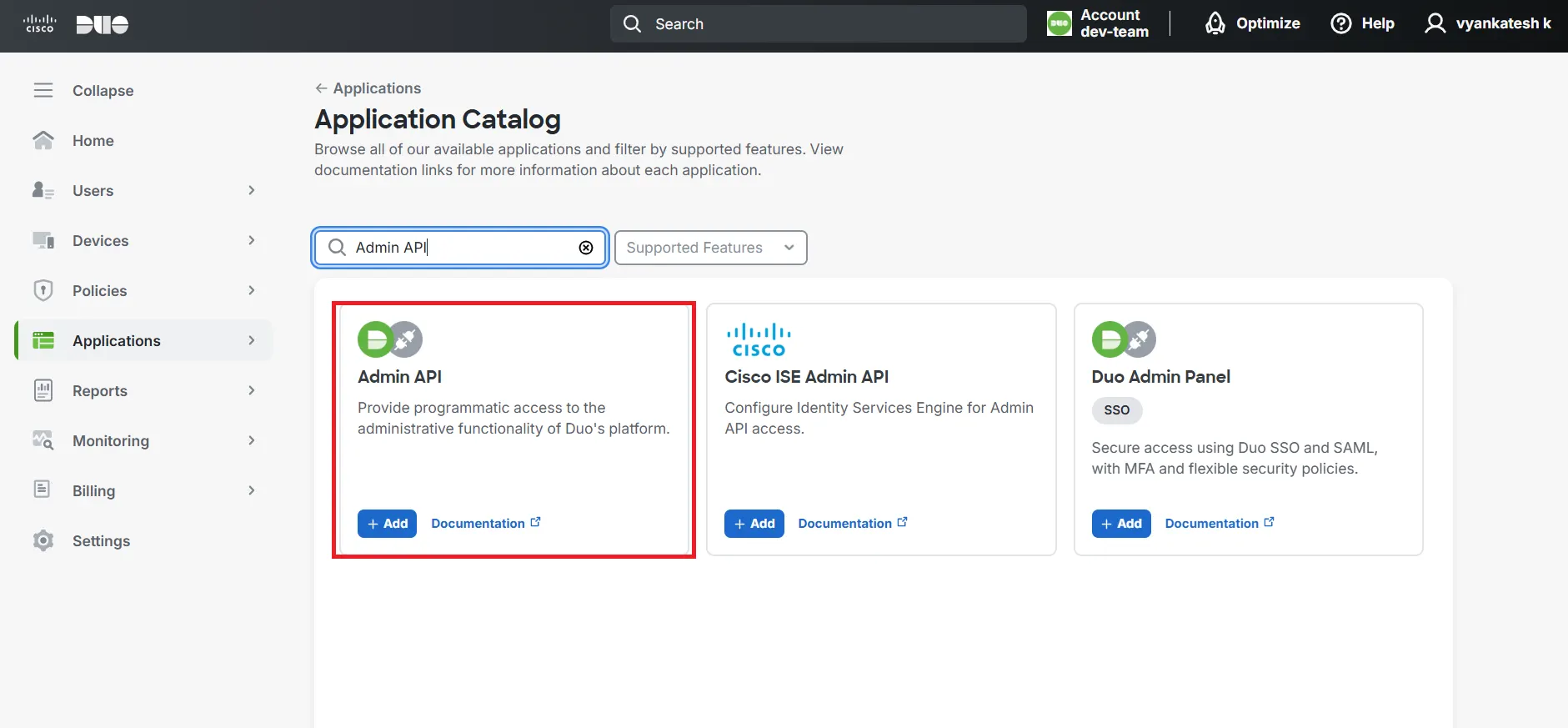1568x728 pixels.
Task: Click the magnifier icon in top search bar
Action: coord(633,24)
